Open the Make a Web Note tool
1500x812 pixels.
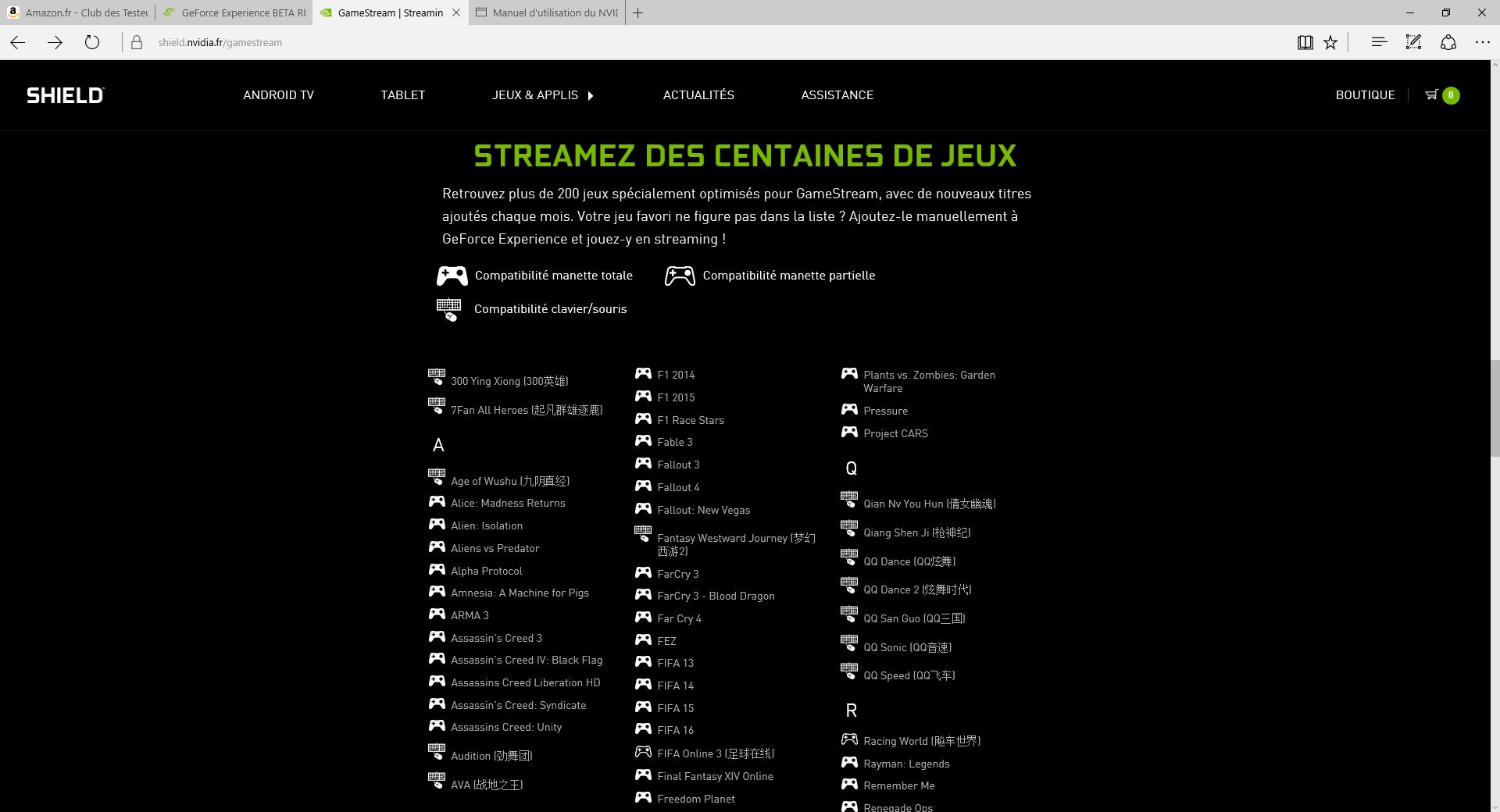click(x=1413, y=42)
